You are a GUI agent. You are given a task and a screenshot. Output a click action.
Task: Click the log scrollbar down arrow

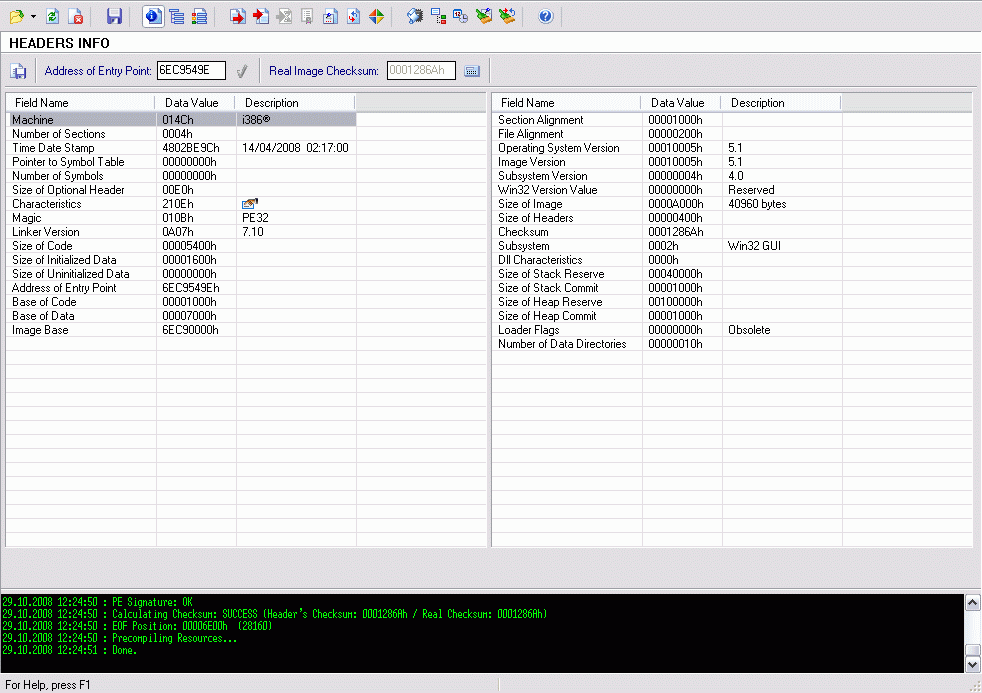click(x=972, y=664)
